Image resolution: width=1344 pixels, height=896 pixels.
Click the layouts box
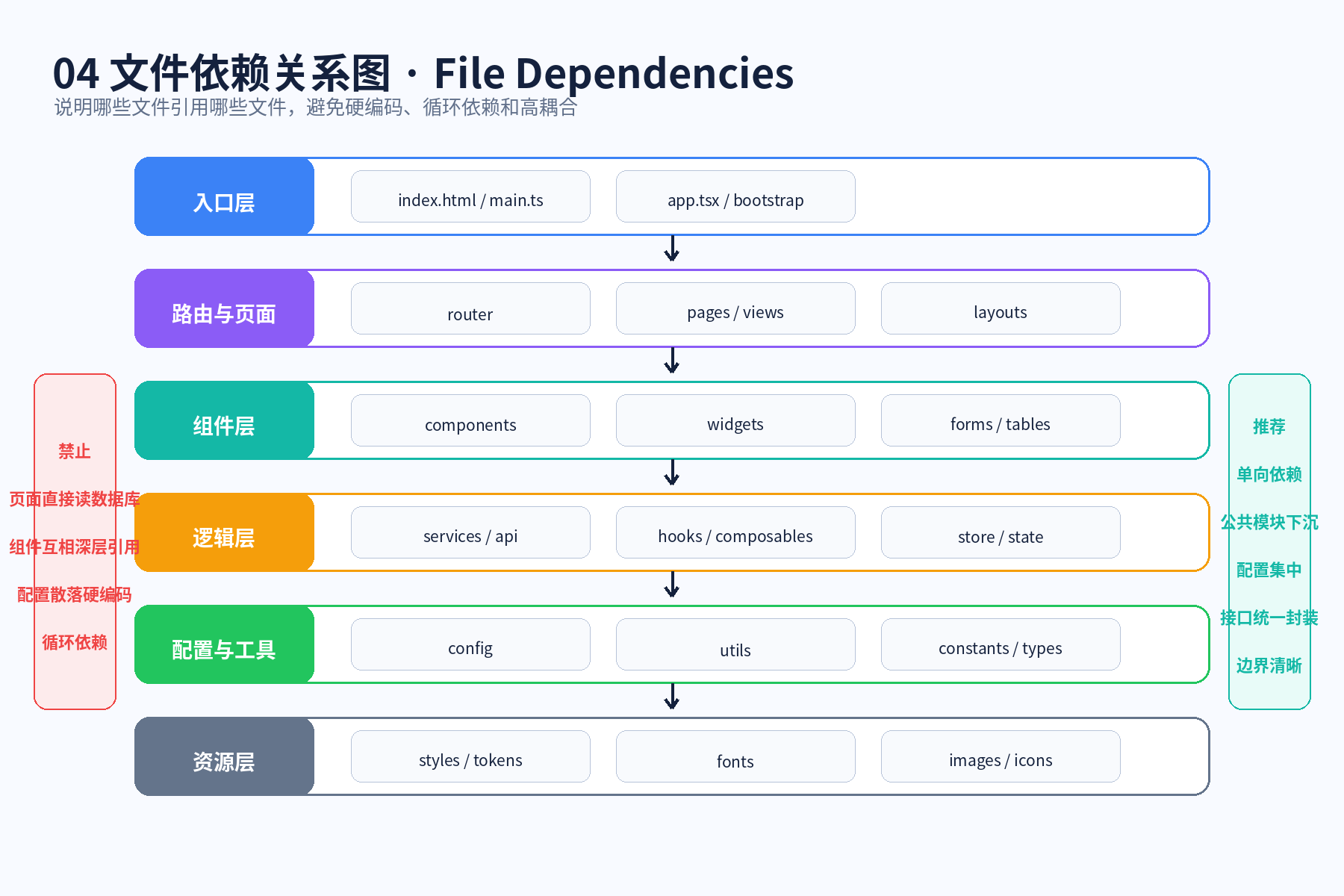coord(1001,308)
